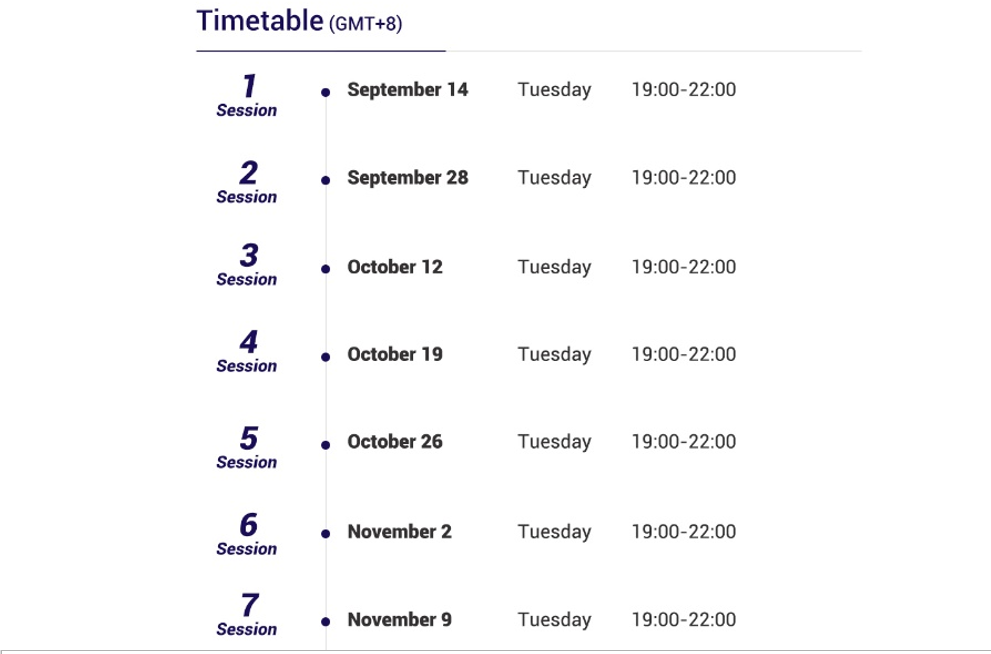Click the September 28 date
The height and width of the screenshot is (654, 991).
(407, 178)
